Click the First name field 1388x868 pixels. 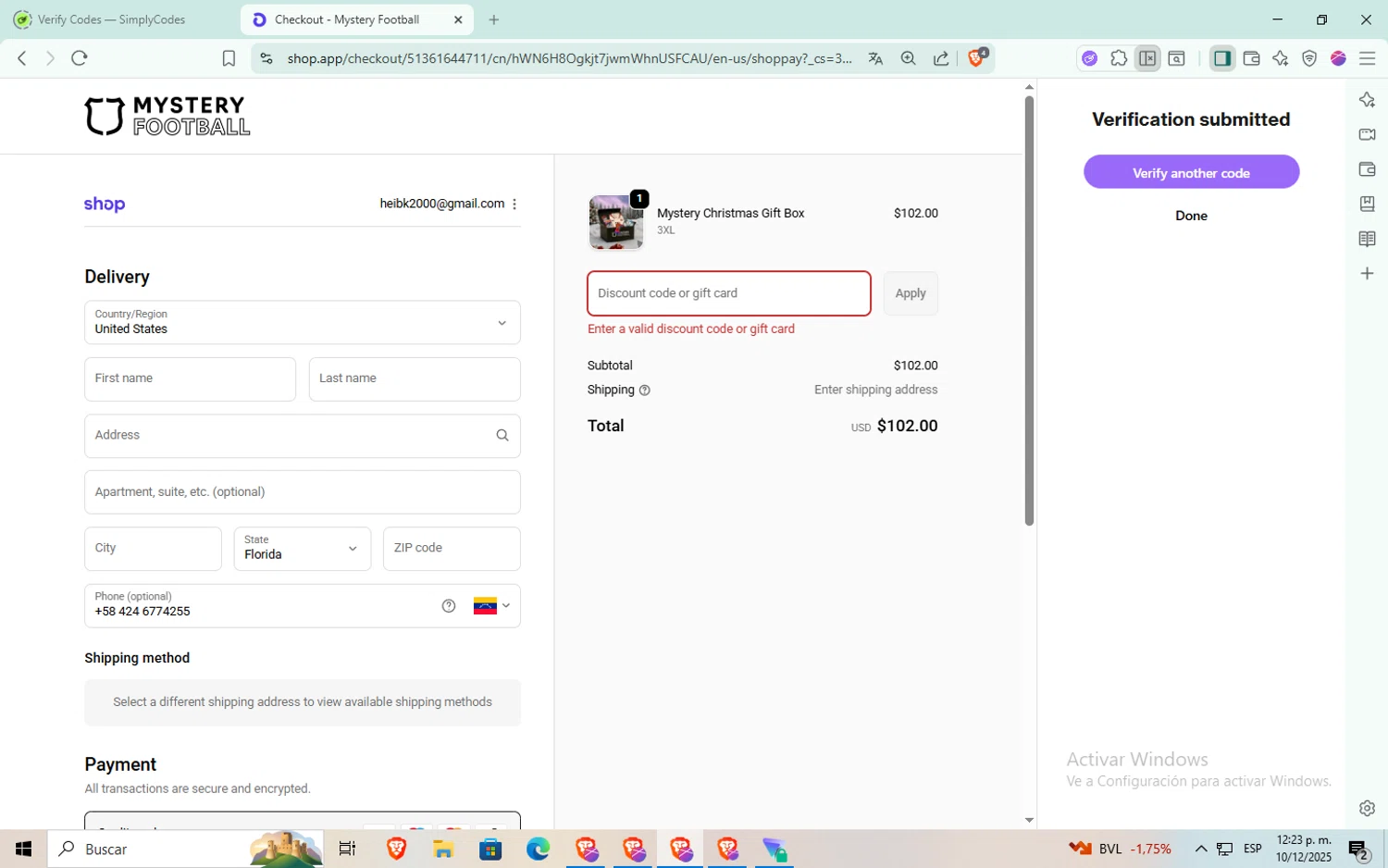click(190, 378)
